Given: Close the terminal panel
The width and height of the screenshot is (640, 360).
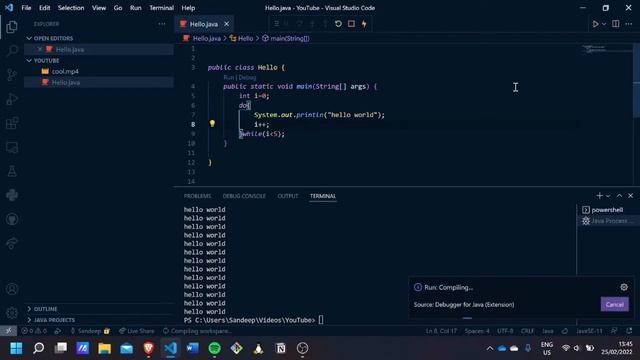Looking at the screenshot, I should 631,196.
